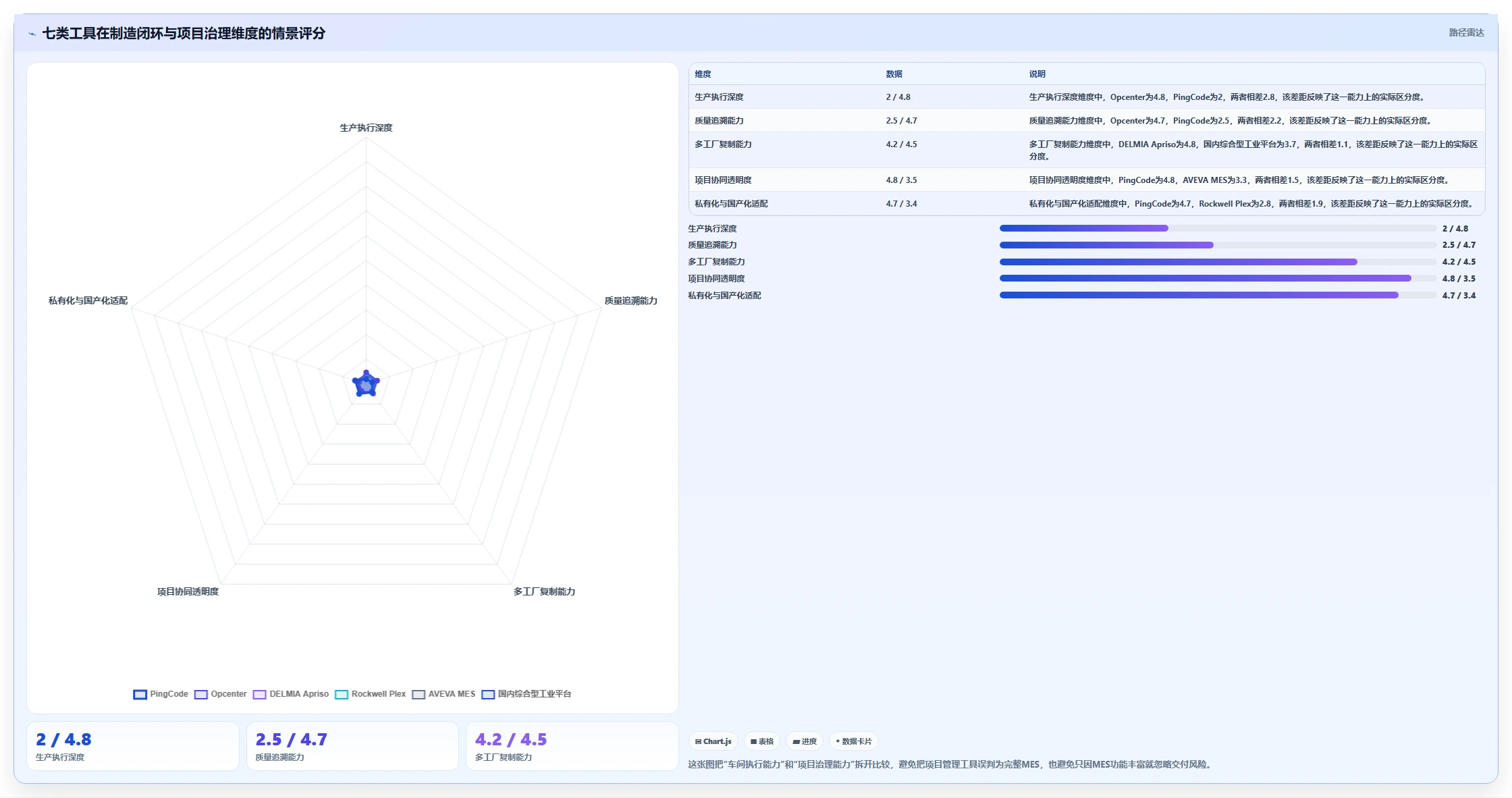
Task: Toggle Rockwell Plex dataset in legend
Action: [x=371, y=694]
